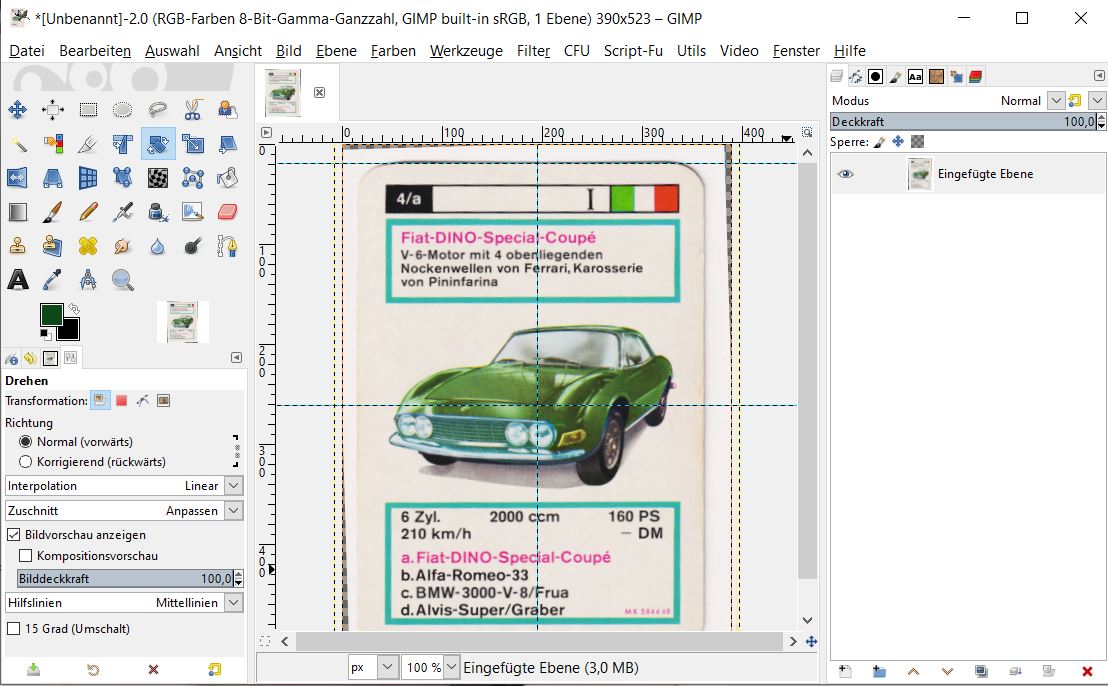Select the Eraser tool
Viewport: 1108px width, 686px height.
pos(228,212)
